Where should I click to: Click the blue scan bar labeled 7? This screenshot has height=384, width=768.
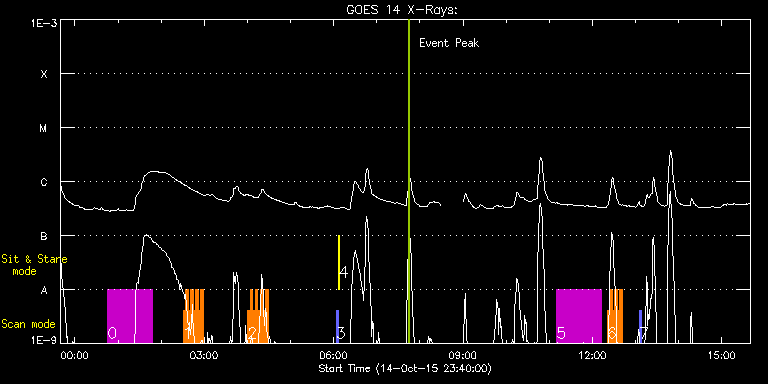640,326
